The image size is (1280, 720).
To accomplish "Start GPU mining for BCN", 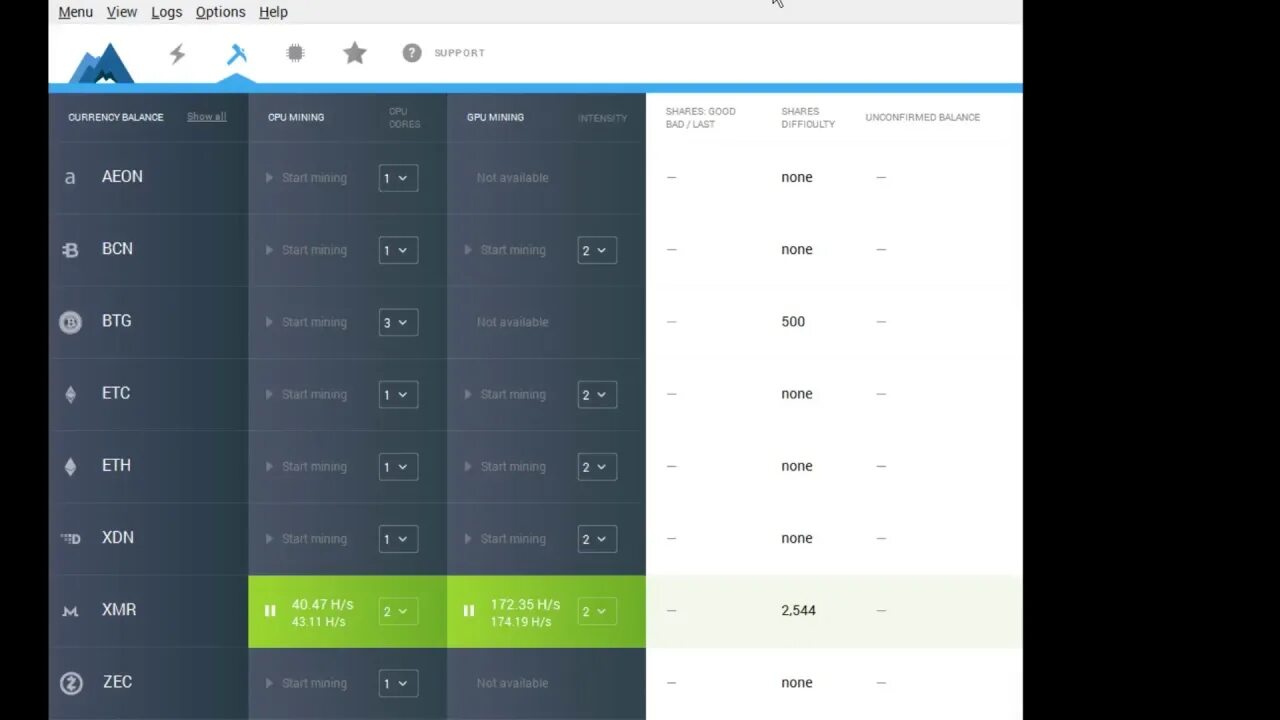I will [x=505, y=250].
